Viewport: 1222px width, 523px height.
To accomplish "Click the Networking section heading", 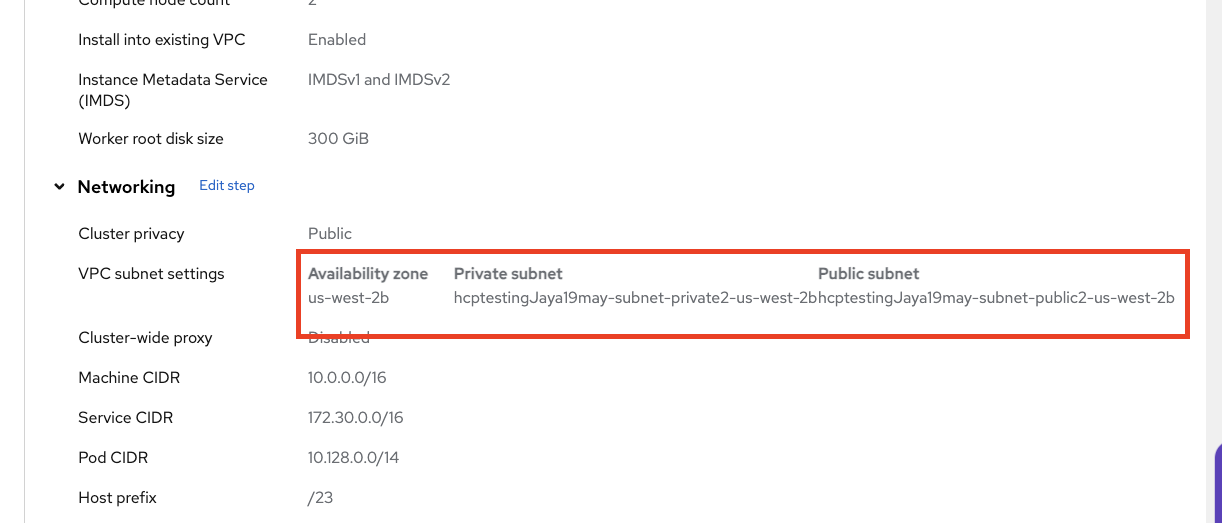I will pyautogui.click(x=126, y=187).
